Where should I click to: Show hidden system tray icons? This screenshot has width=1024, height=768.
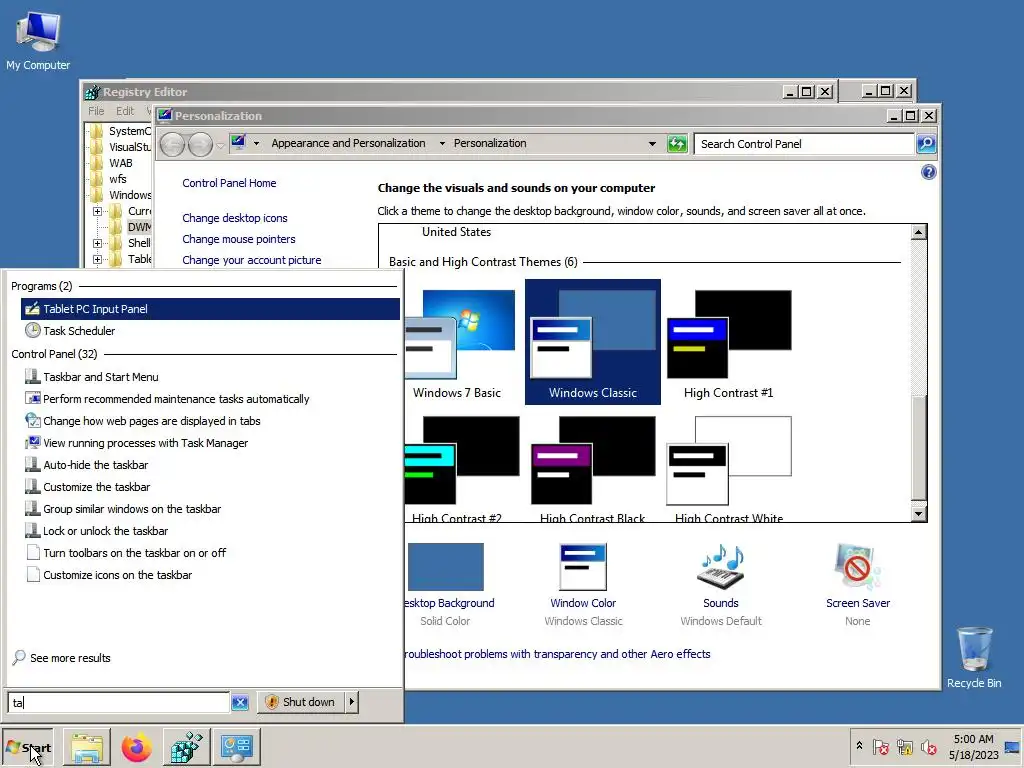pyautogui.click(x=859, y=746)
